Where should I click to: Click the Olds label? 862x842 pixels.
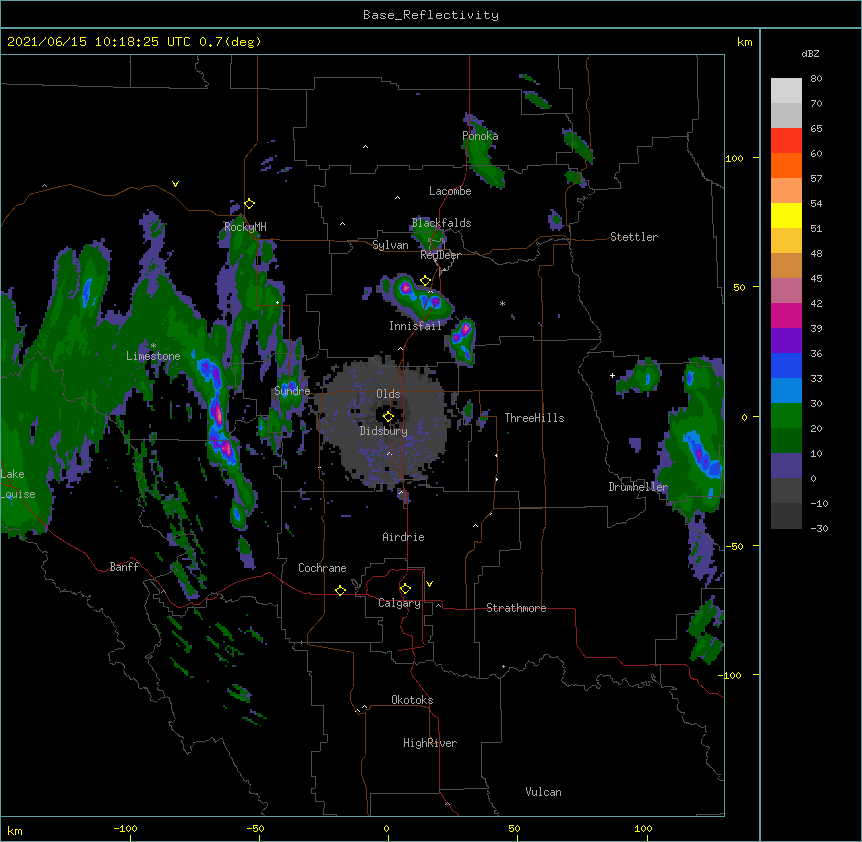388,394
